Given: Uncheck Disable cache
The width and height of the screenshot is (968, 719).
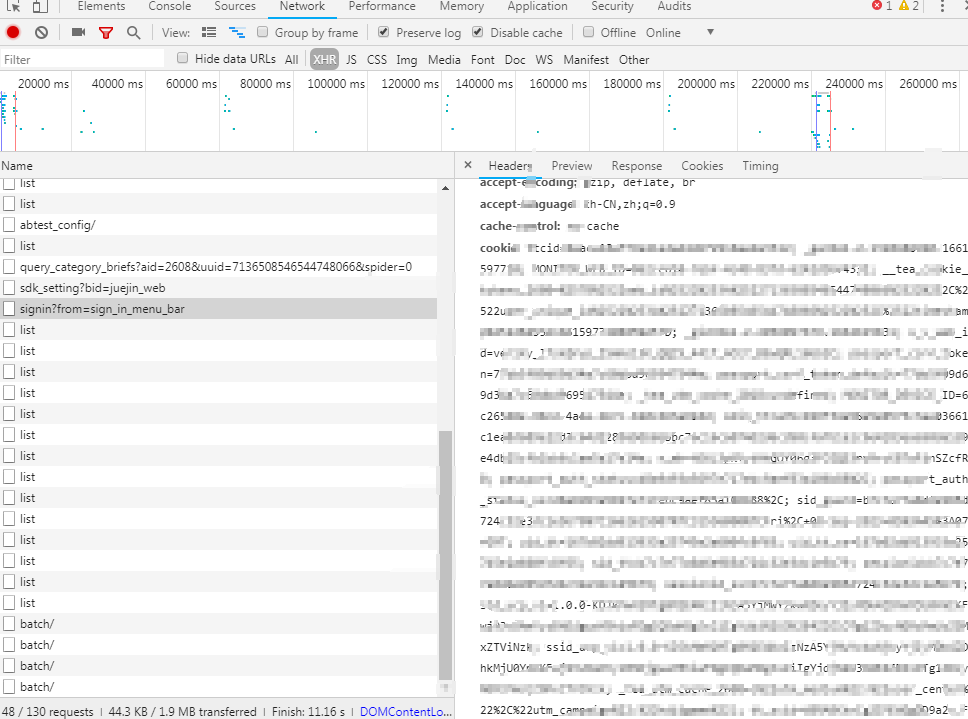Looking at the screenshot, I should (477, 32).
